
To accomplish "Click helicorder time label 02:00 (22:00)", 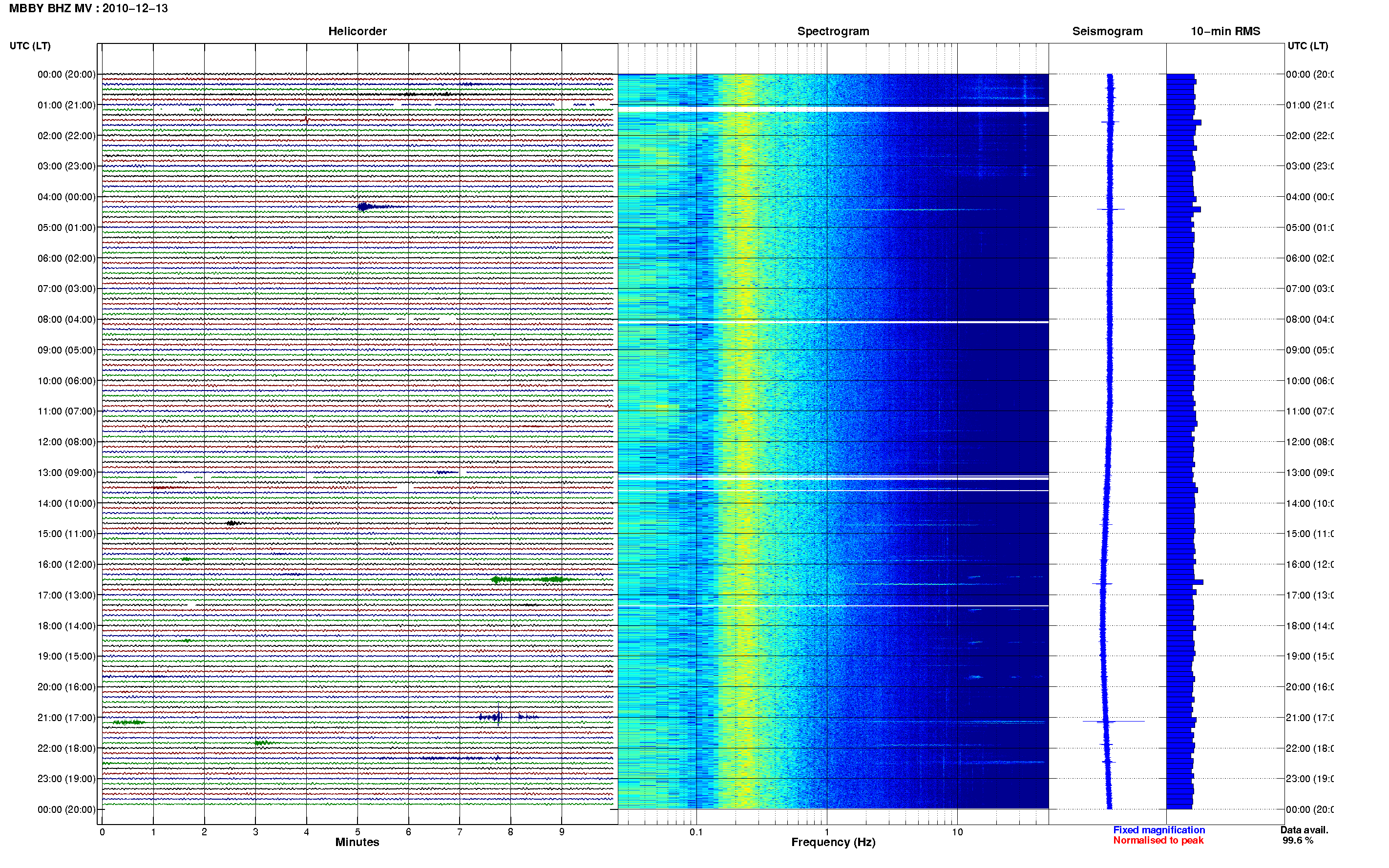I will coord(66,136).
